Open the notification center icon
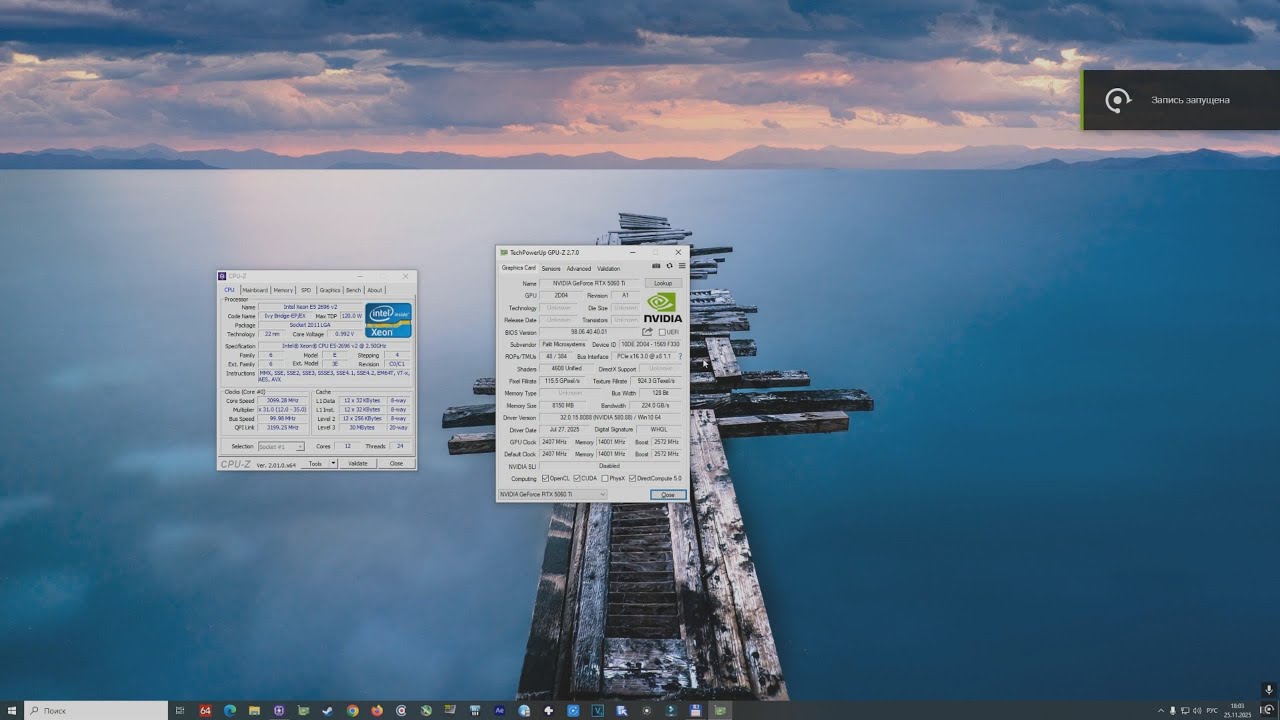 (x=1268, y=710)
